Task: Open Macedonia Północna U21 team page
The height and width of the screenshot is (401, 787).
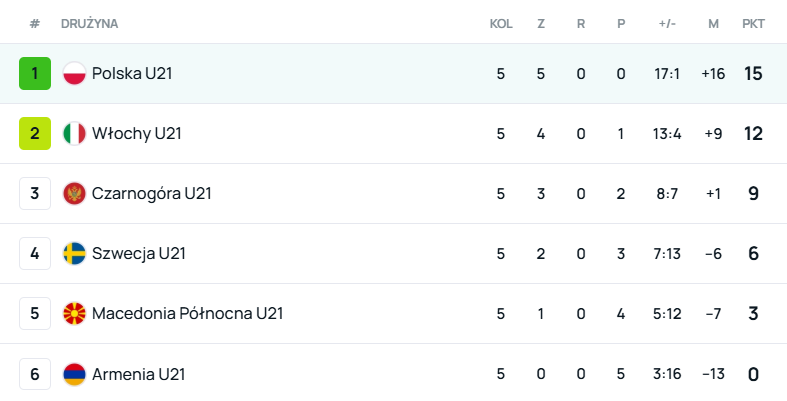Action: [x=187, y=313]
